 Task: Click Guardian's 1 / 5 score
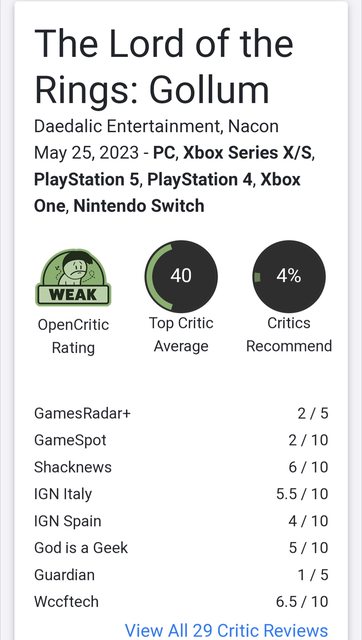tap(313, 575)
